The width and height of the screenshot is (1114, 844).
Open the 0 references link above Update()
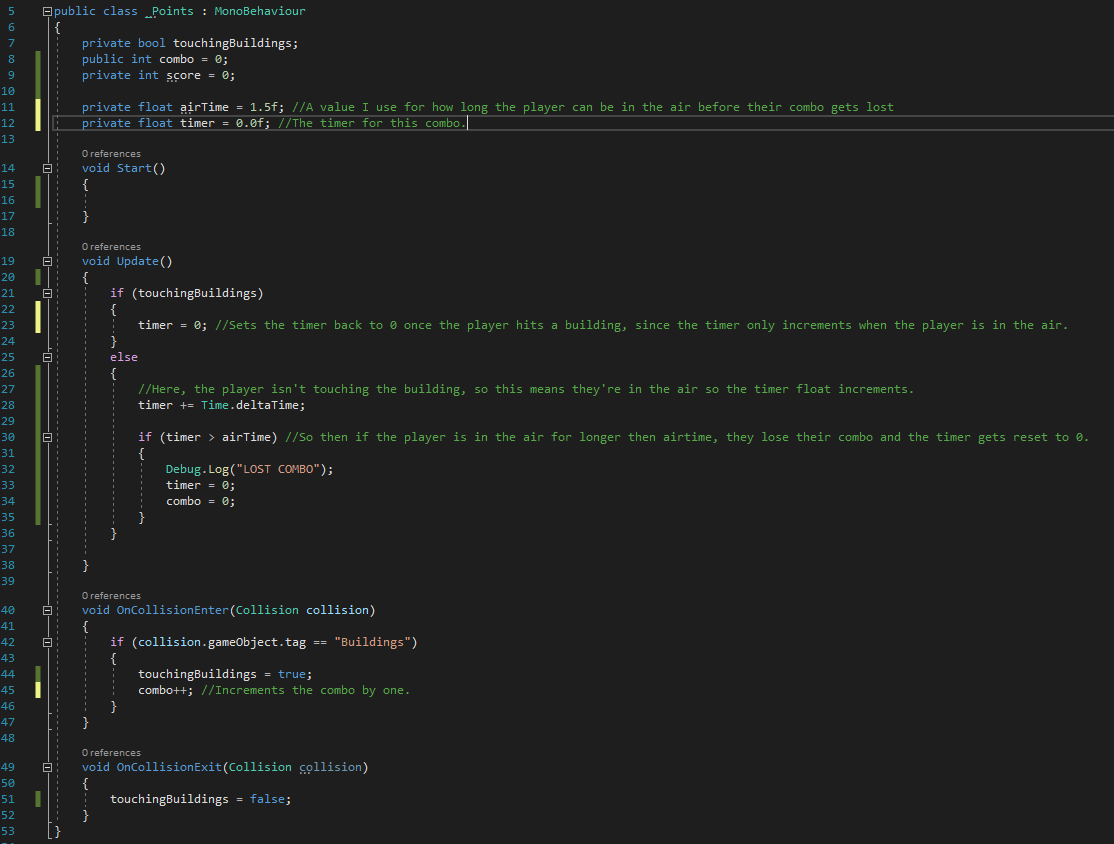111,246
